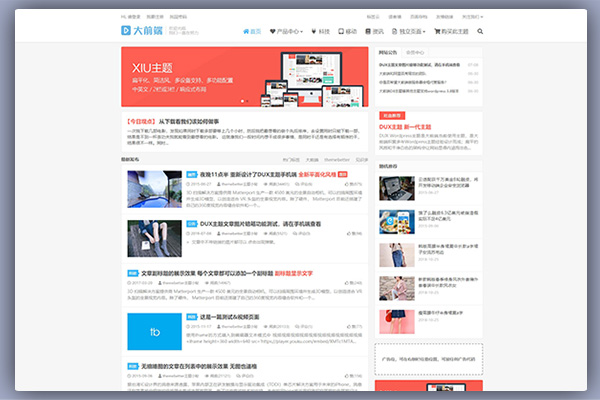
Task: Open the red XIU主题 banner
Action: 245,77
